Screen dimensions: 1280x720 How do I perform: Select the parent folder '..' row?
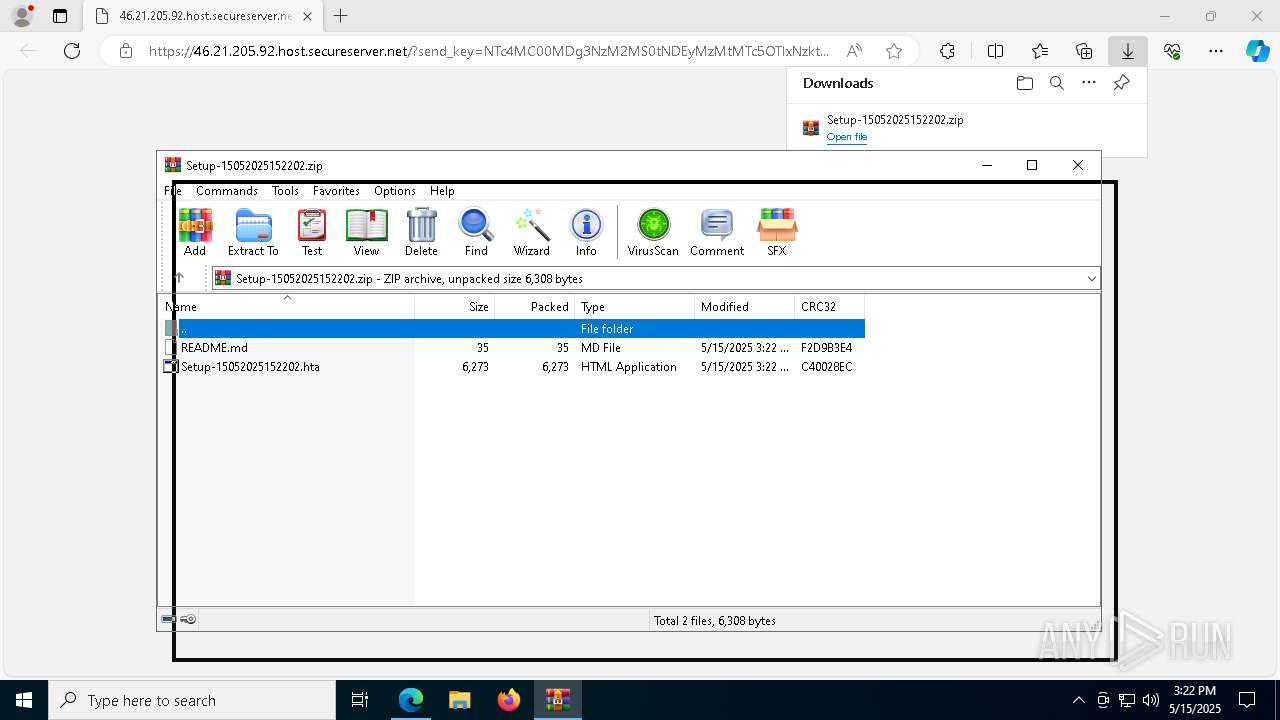pyautogui.click(x=513, y=329)
